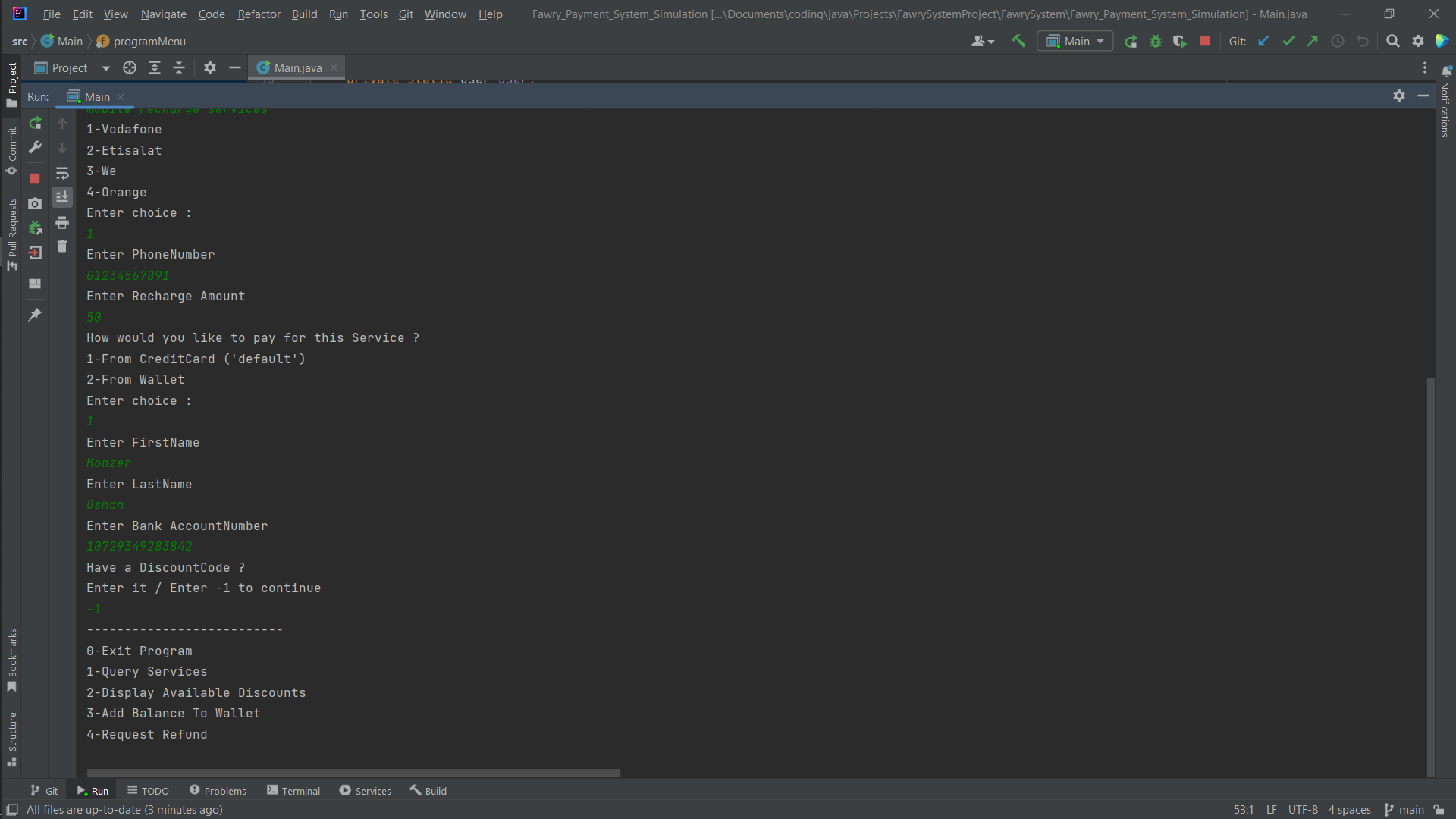
Task: Clear console output with trash icon
Action: [62, 246]
